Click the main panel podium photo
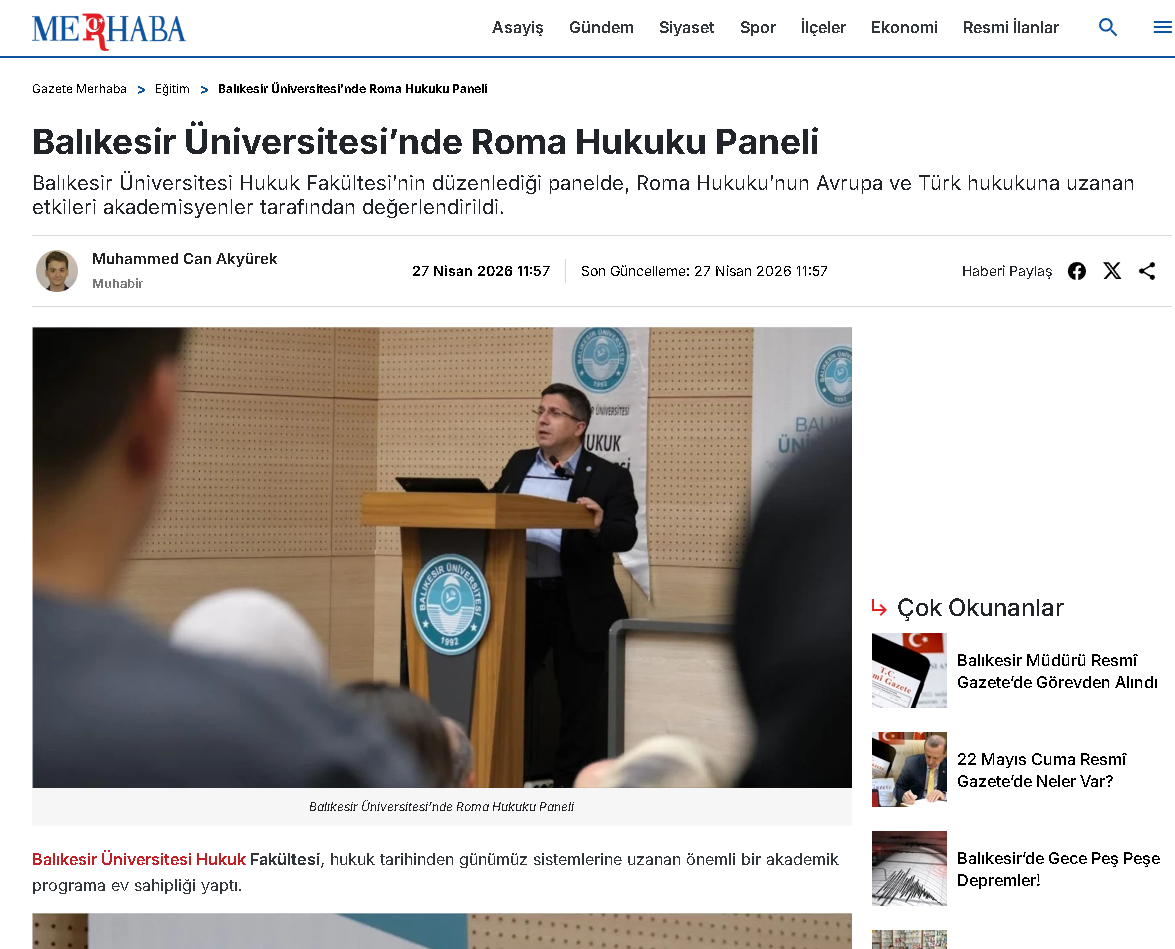Screen dimensions: 1175x949 click(442, 557)
